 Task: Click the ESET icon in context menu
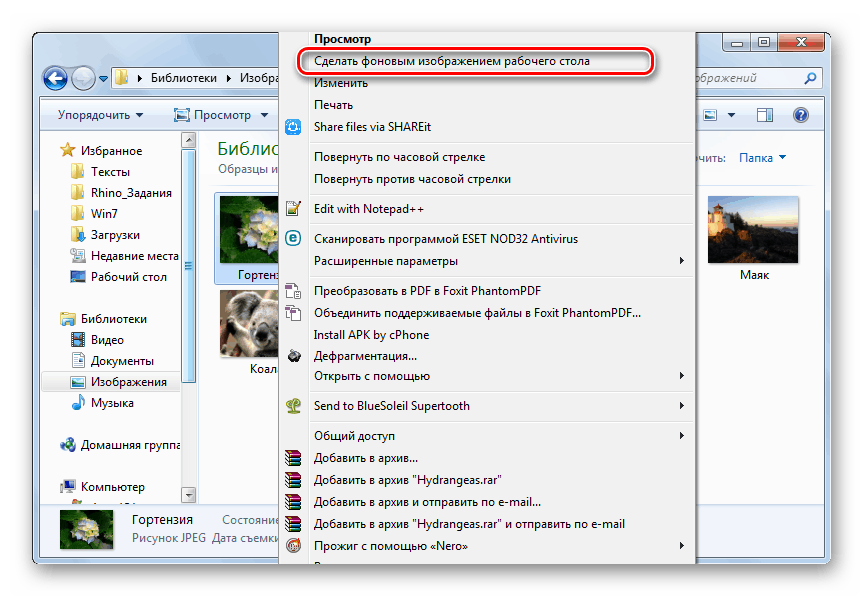click(x=293, y=238)
